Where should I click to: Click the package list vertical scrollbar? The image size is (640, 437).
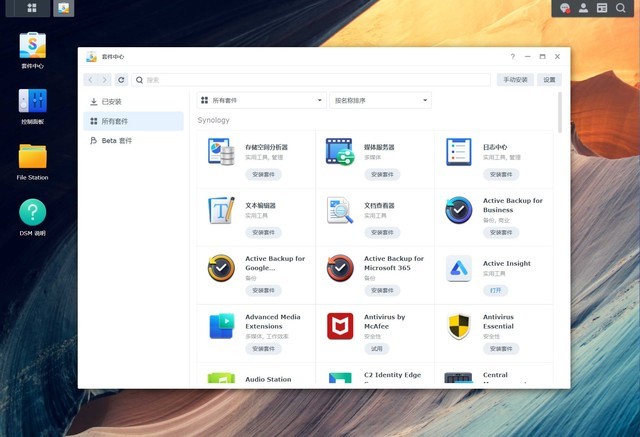(x=560, y=113)
